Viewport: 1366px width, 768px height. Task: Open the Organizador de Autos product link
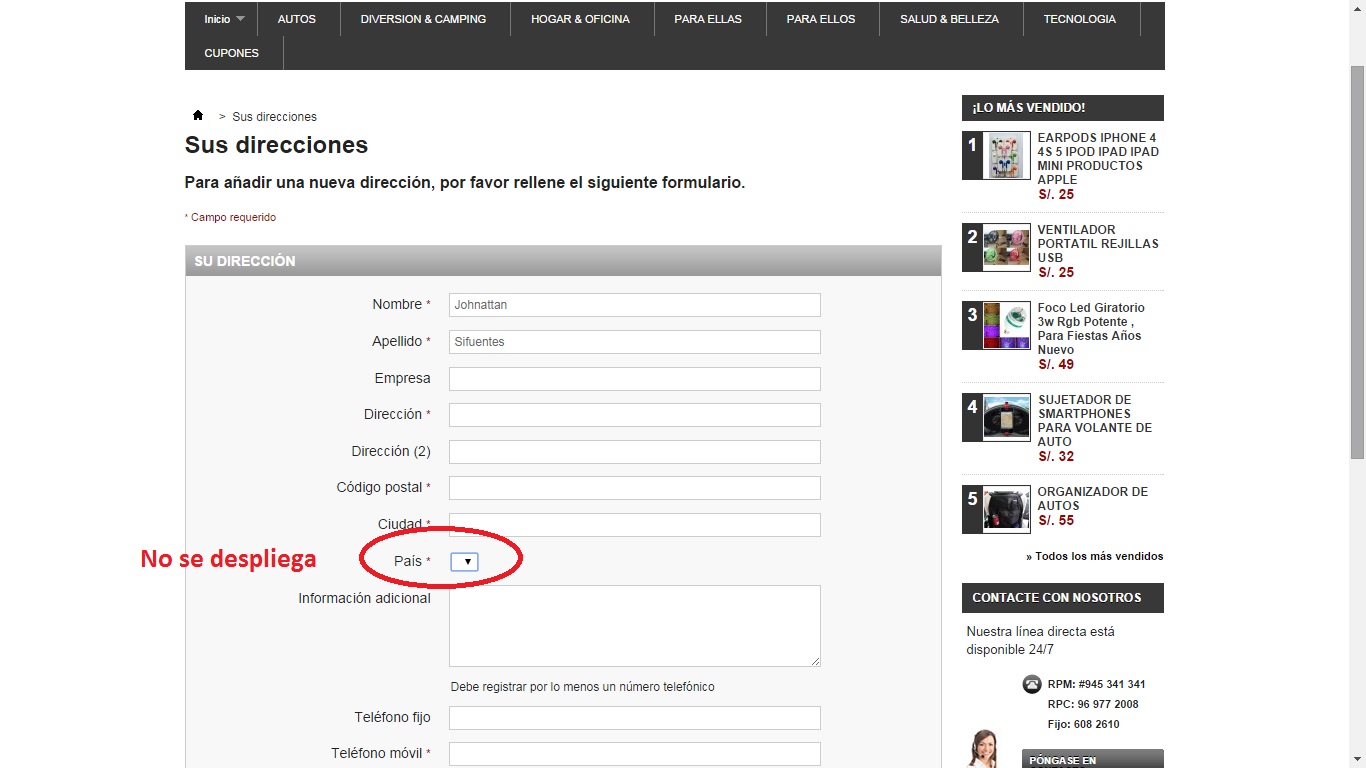click(1093, 499)
